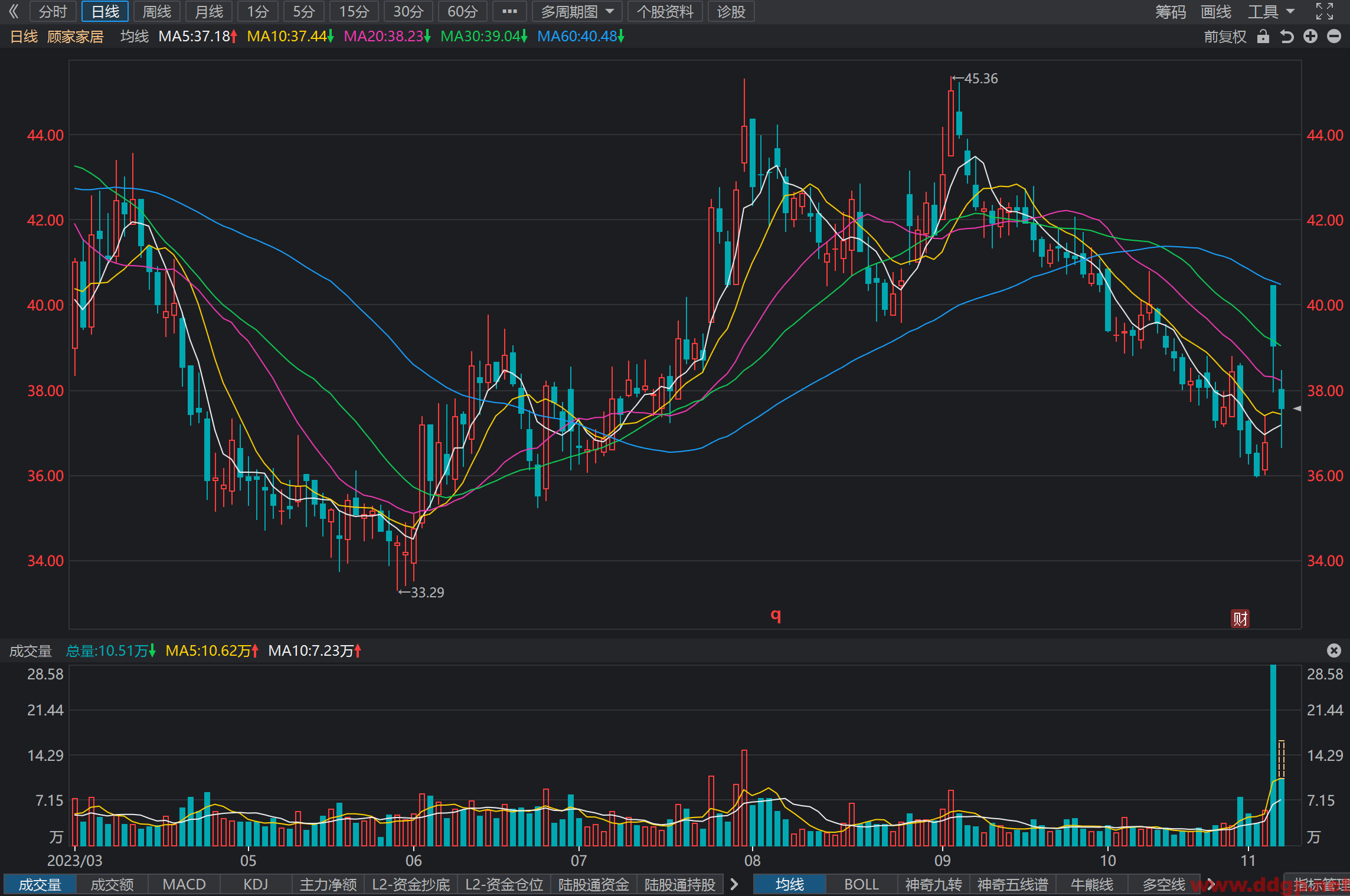Zoom in with the plus icon
1350x896 pixels.
1310,37
